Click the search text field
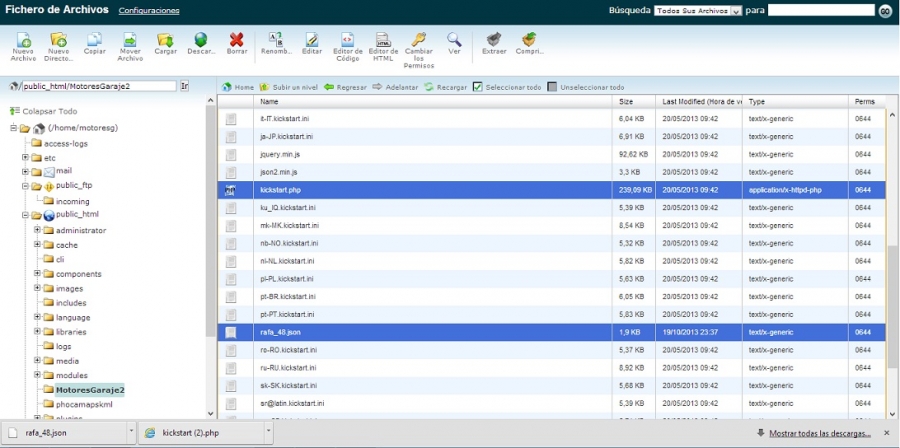Image resolution: width=900 pixels, height=448 pixels. 821,10
